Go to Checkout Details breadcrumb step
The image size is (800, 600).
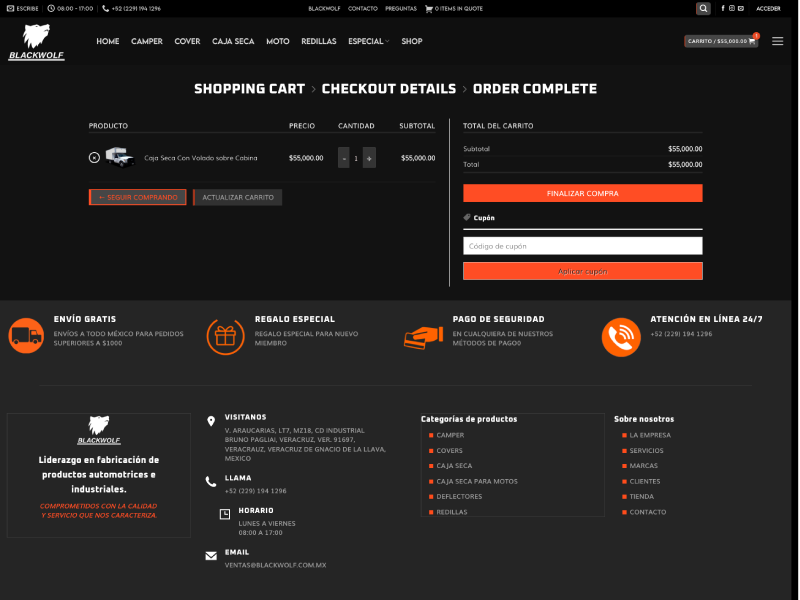point(389,89)
